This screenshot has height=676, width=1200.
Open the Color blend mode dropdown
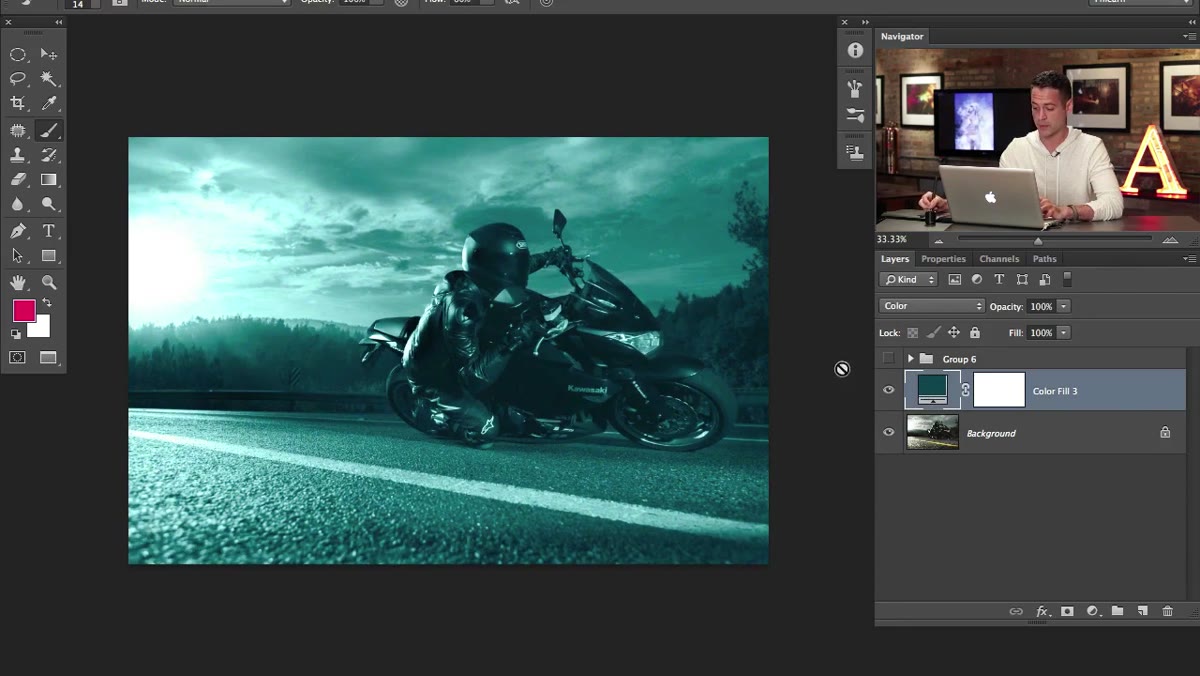pos(932,306)
